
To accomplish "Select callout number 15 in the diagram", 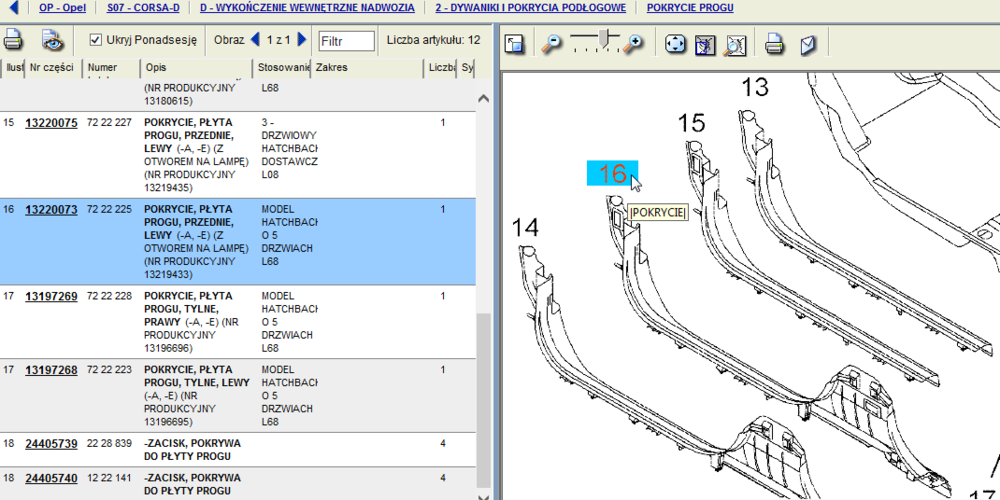I will coord(691,123).
